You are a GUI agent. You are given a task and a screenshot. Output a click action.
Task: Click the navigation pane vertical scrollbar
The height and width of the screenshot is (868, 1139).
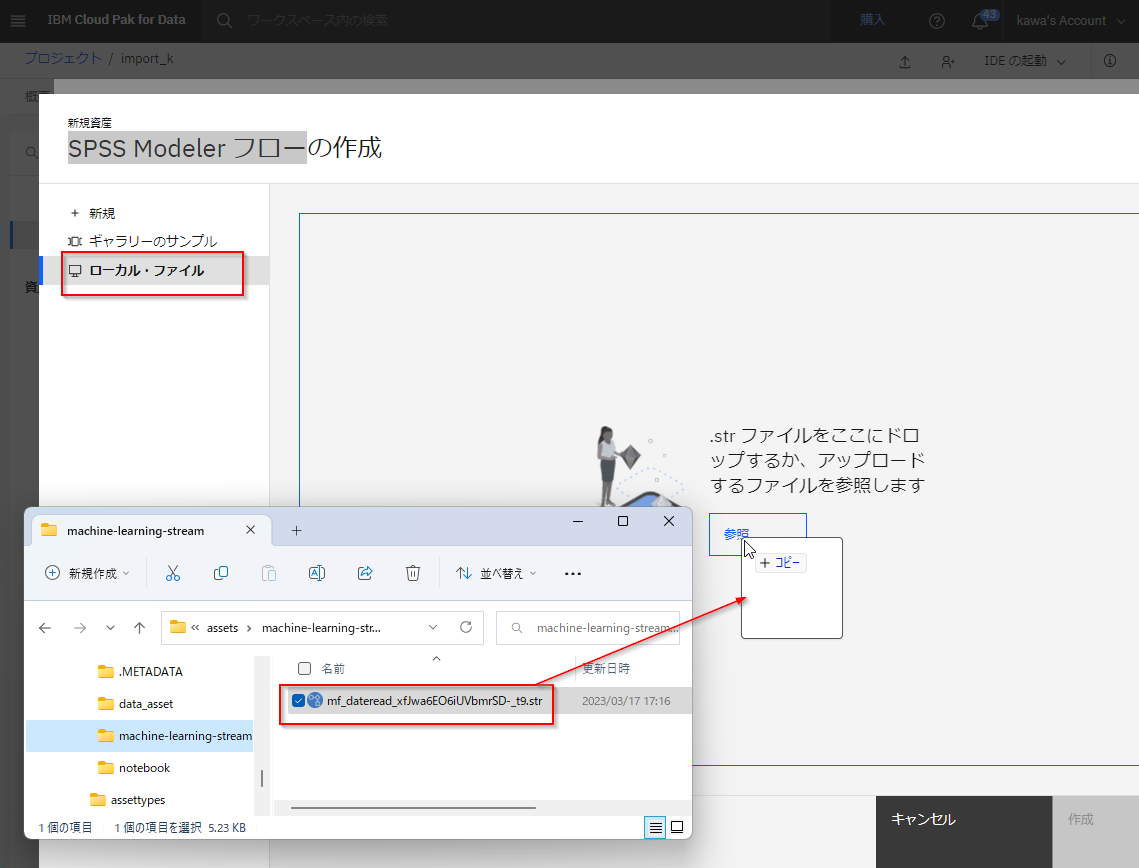coord(262,779)
